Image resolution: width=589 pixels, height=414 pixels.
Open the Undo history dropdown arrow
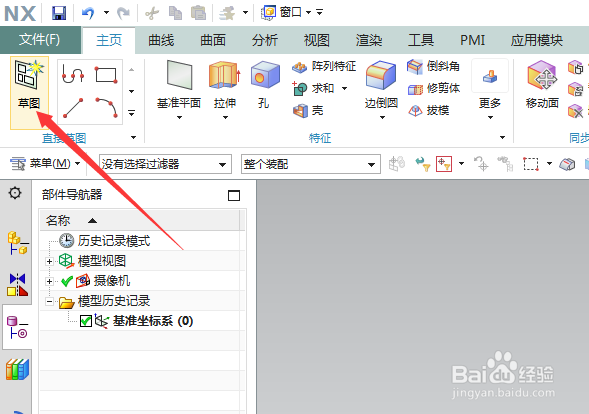tap(106, 13)
